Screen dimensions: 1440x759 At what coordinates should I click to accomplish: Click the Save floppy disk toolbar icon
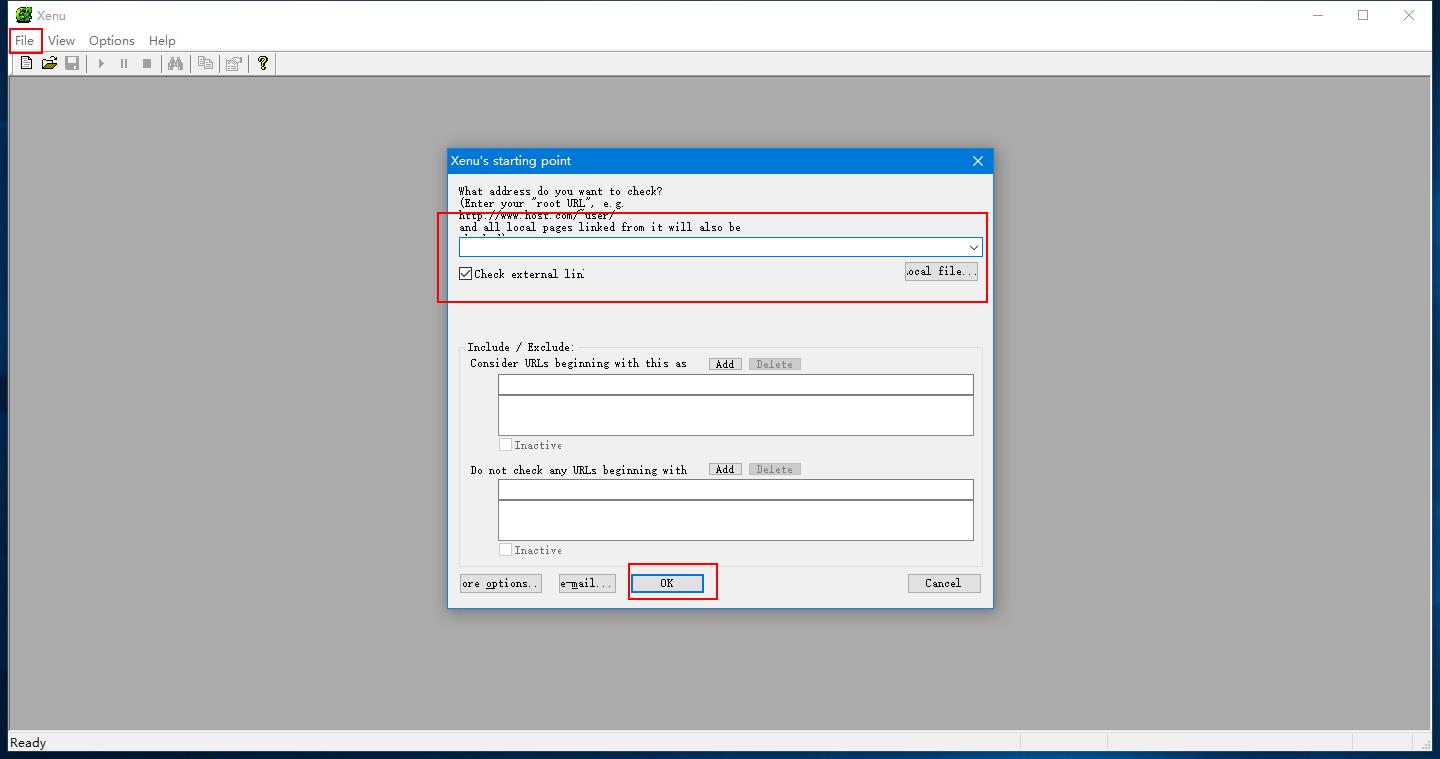(x=72, y=63)
